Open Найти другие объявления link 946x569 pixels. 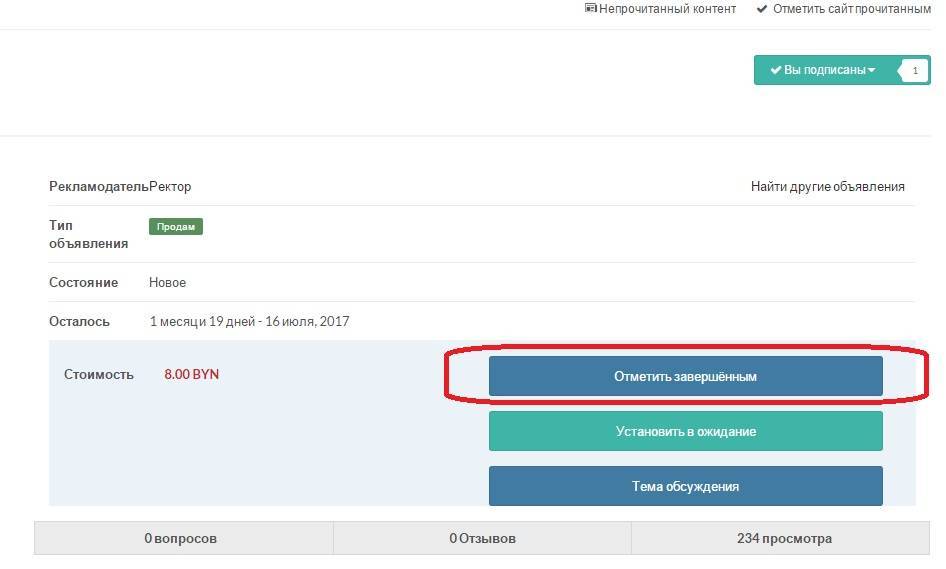click(827, 187)
